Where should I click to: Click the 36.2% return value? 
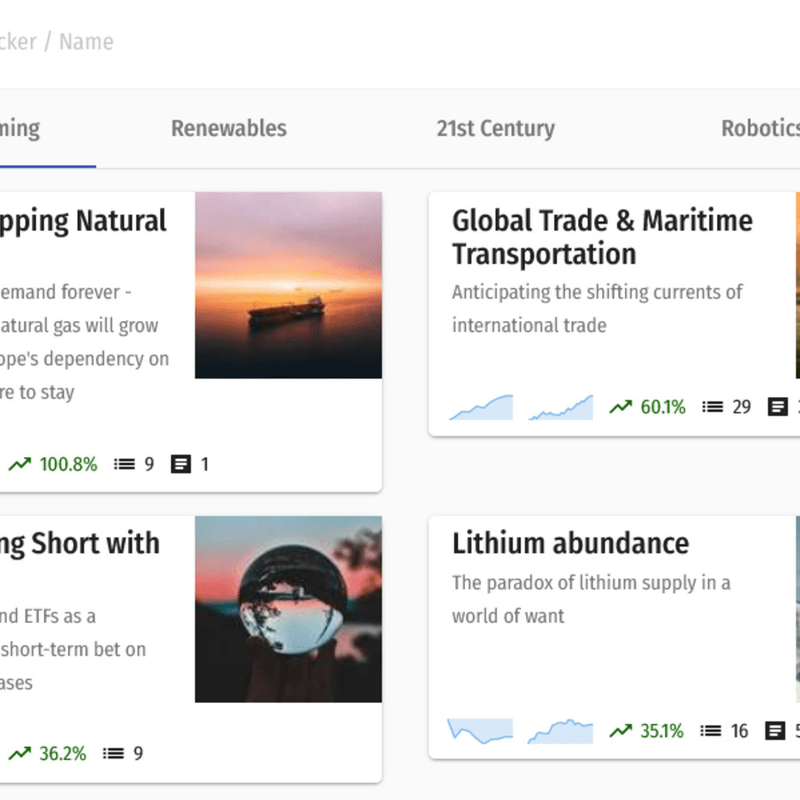[63, 754]
